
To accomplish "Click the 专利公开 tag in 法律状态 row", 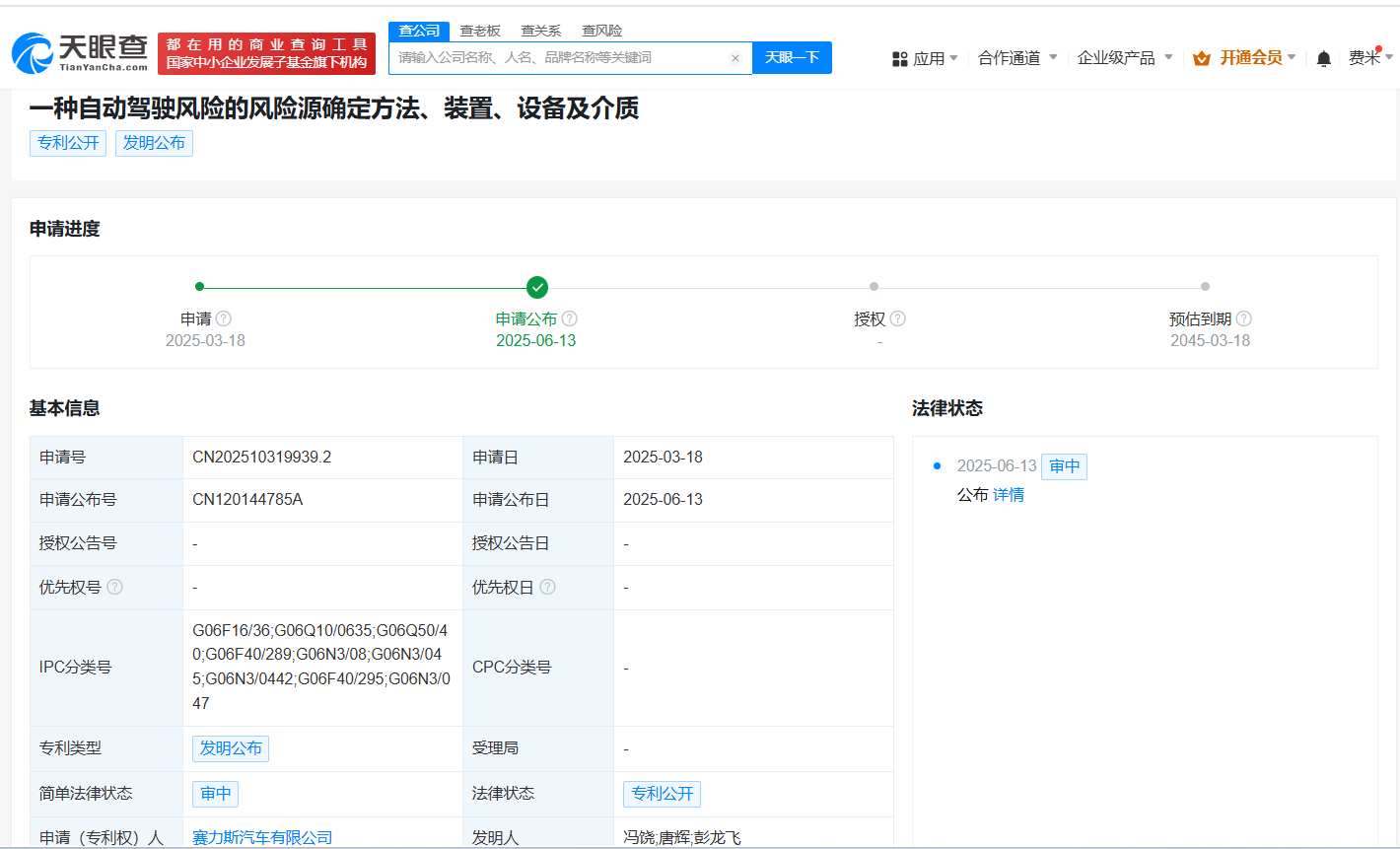I will tap(663, 794).
